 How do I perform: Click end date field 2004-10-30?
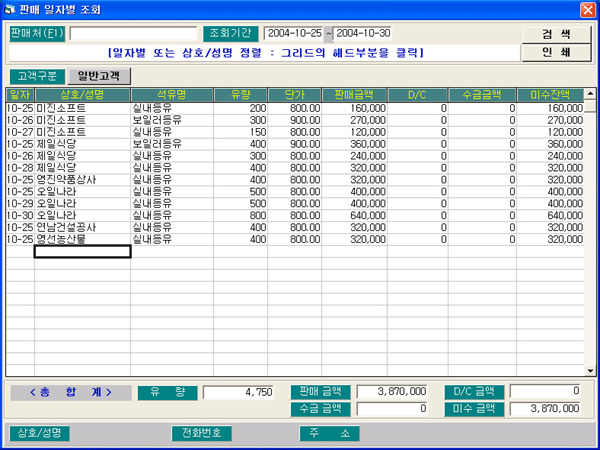click(362, 34)
